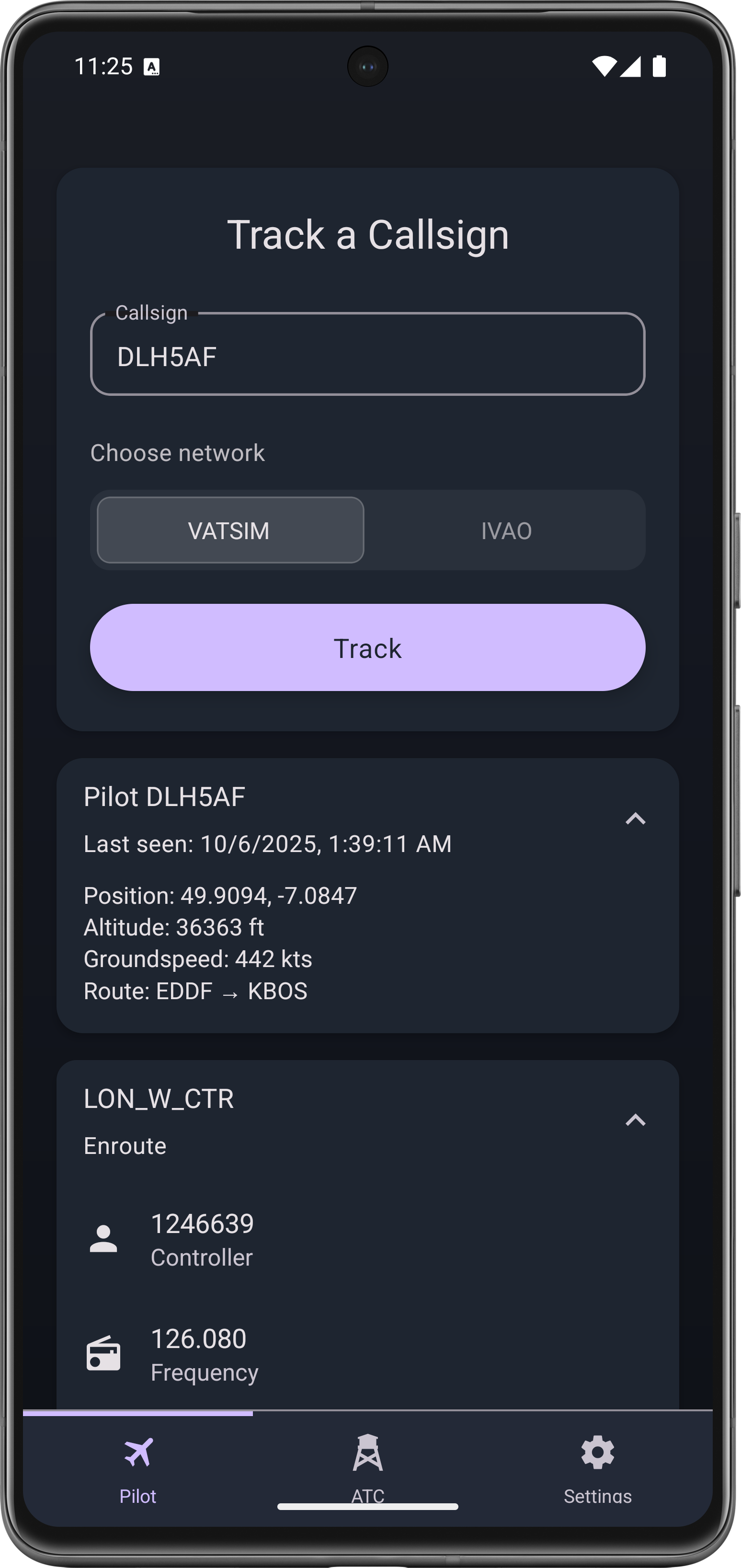Tap controller ID 1246639

point(202,1224)
